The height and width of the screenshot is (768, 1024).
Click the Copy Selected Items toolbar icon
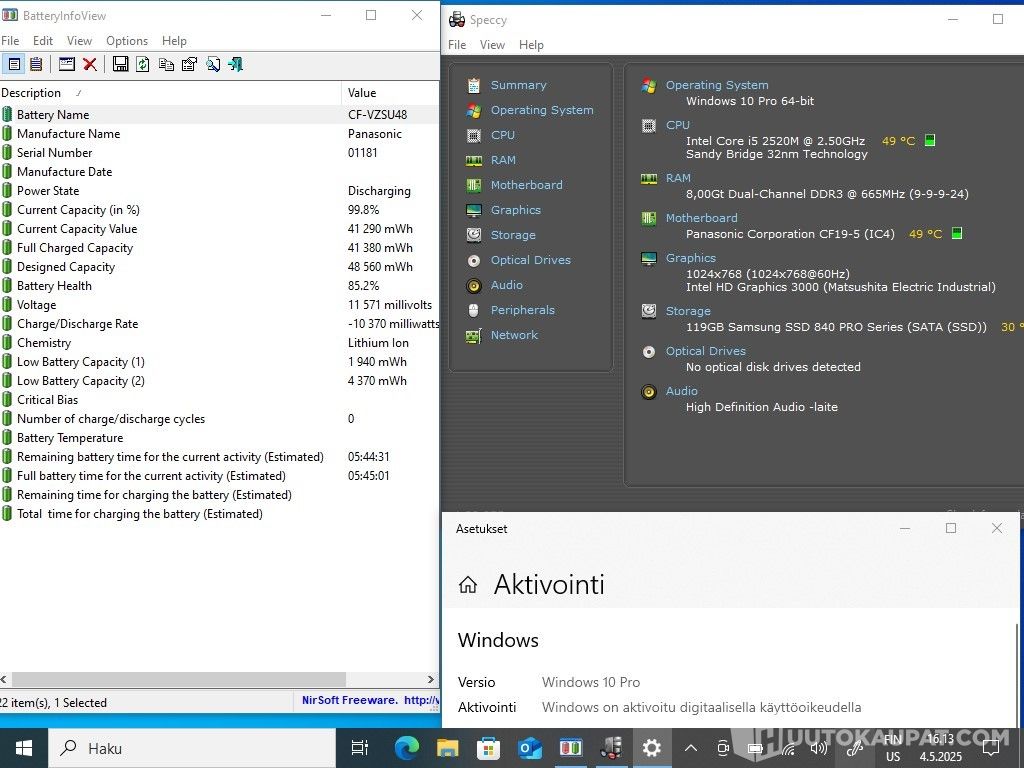point(167,64)
